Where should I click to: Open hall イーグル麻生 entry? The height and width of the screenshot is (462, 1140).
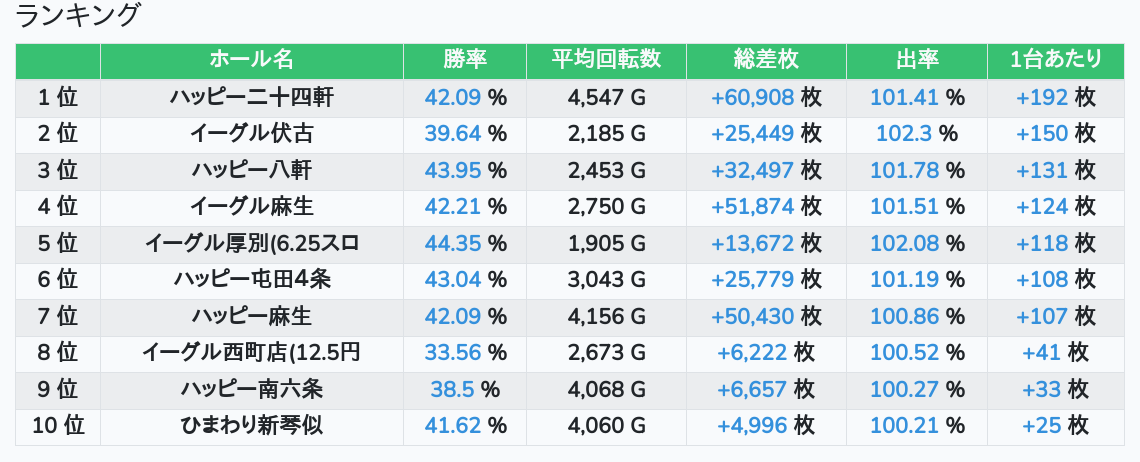[251, 207]
